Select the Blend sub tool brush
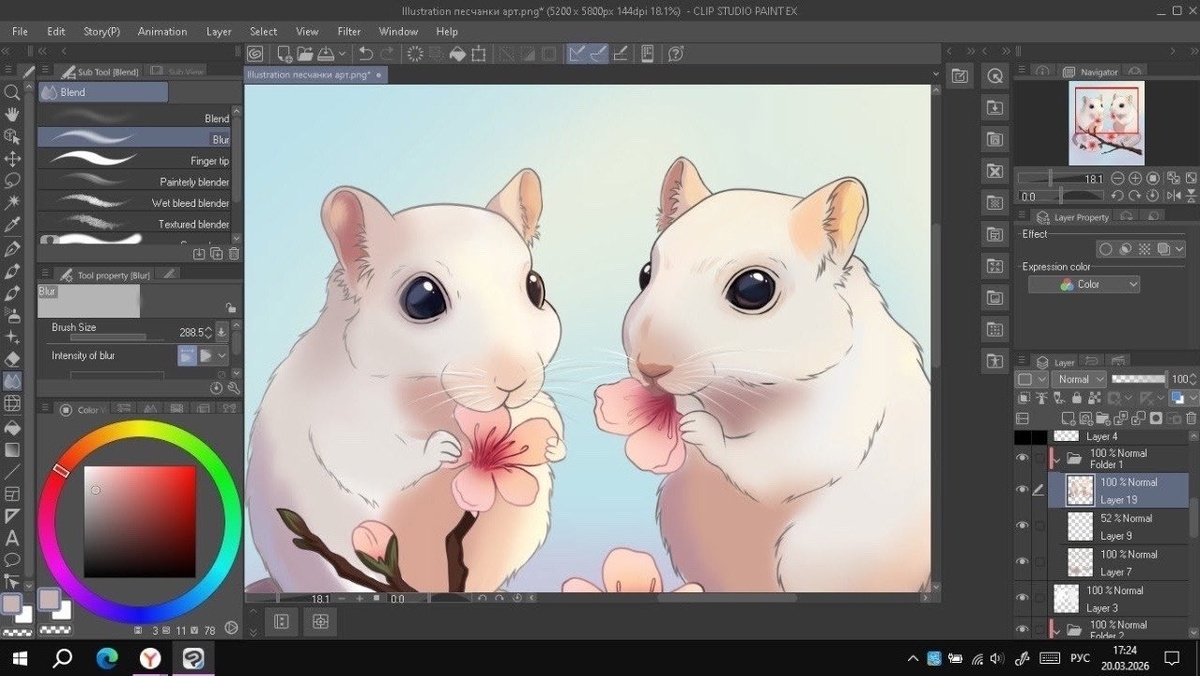1200x676 pixels. pos(134,118)
